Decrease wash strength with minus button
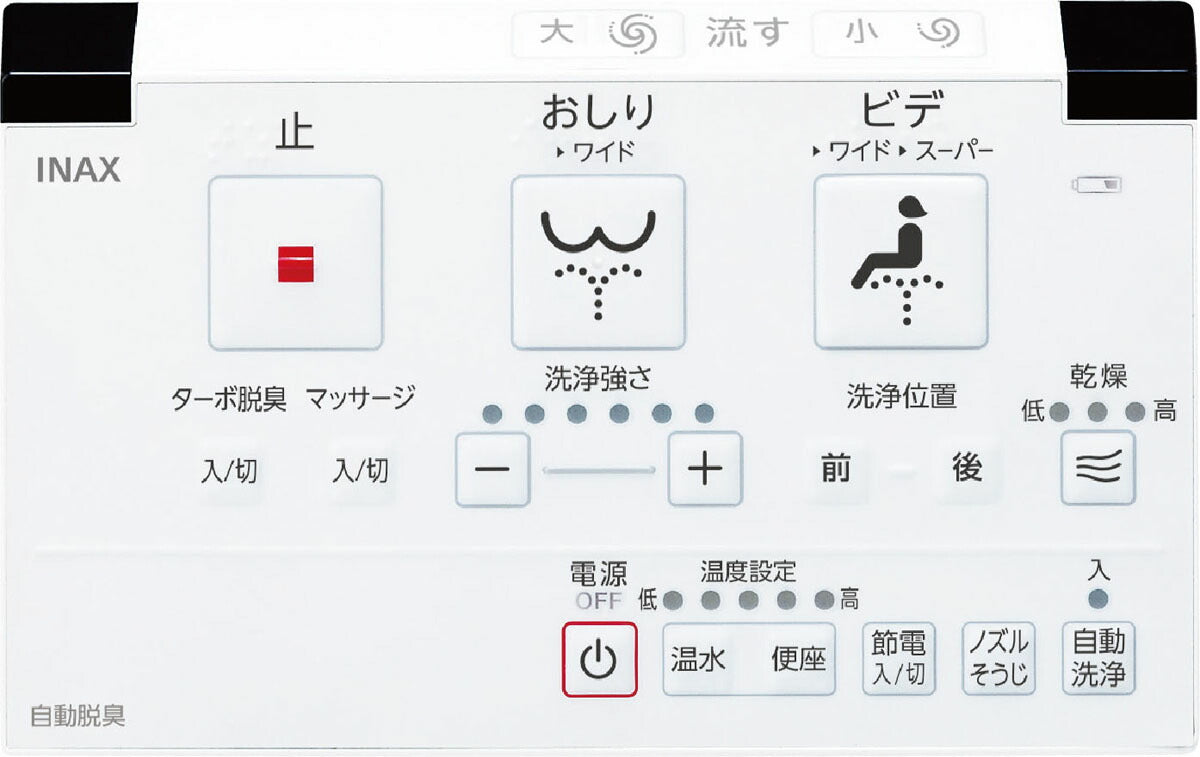The width and height of the screenshot is (1200, 757). pos(491,469)
